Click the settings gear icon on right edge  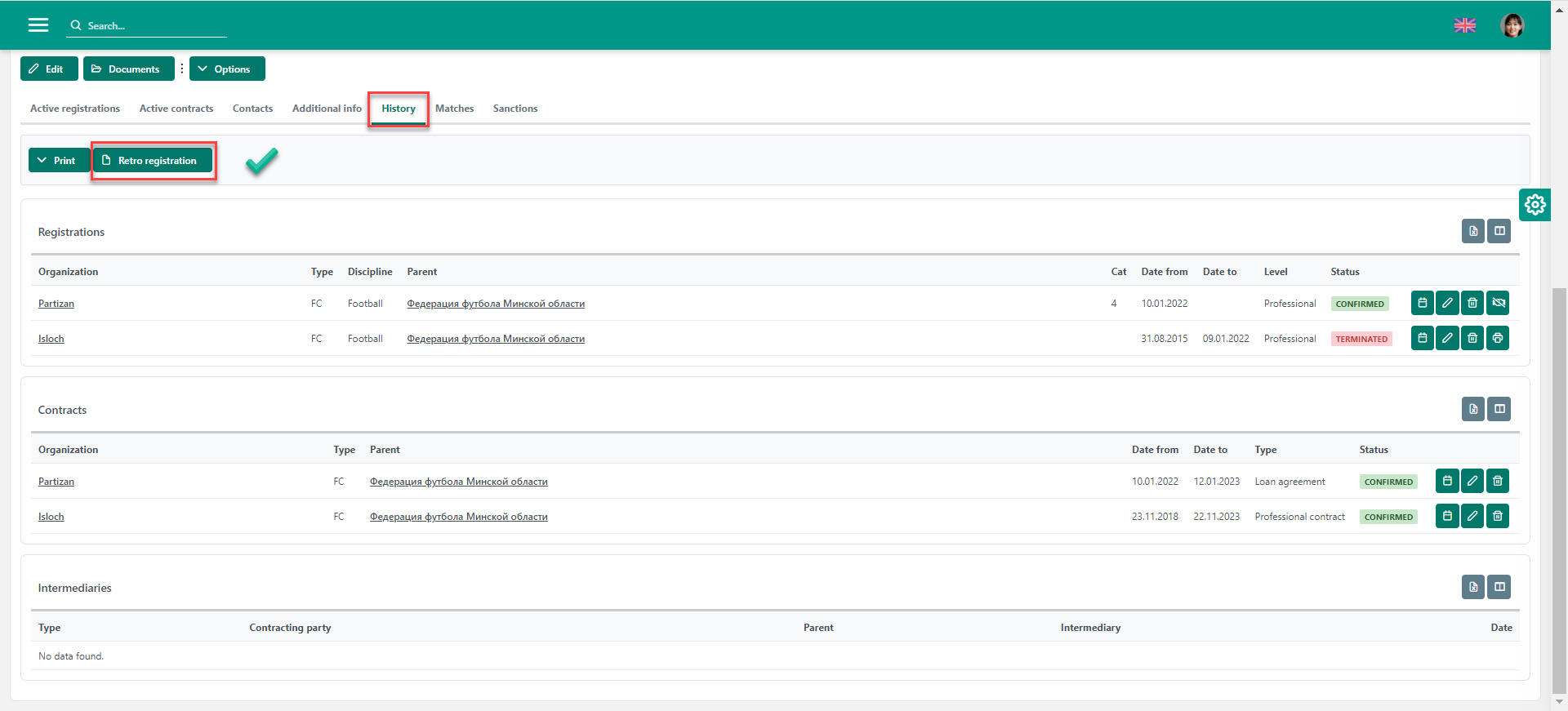tap(1535, 204)
